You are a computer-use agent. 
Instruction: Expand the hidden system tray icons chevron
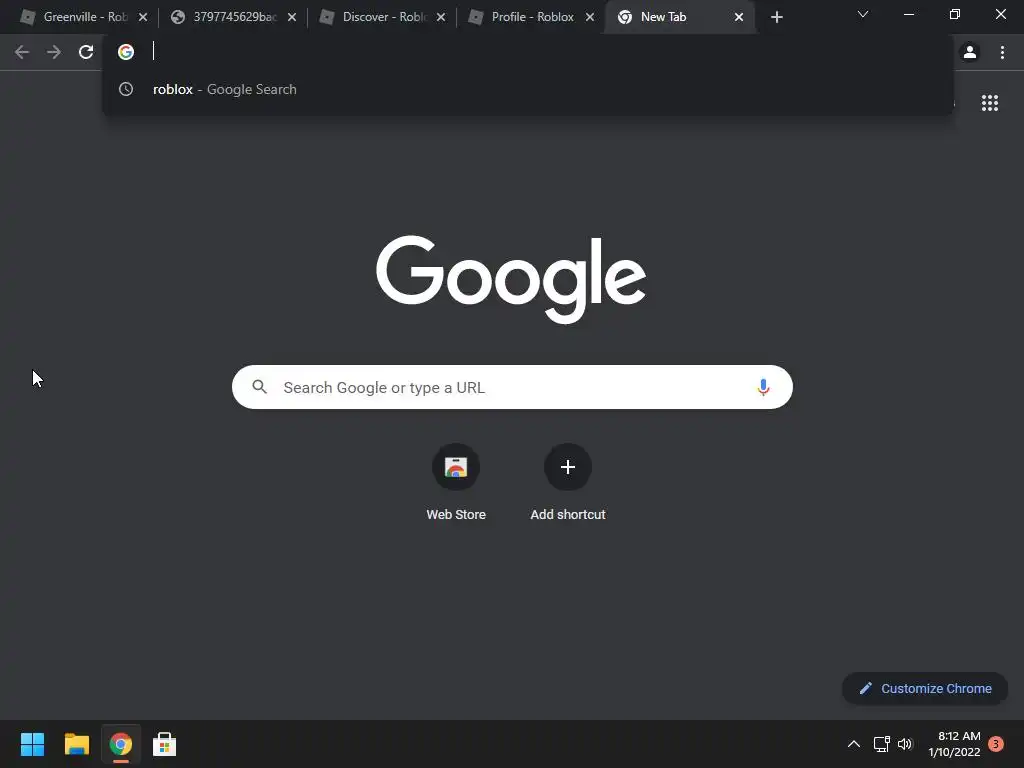coord(854,744)
